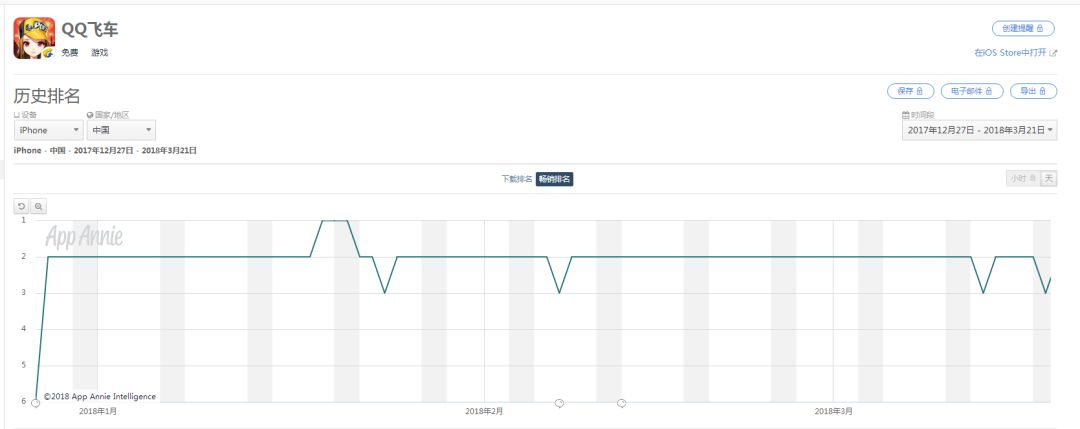Click the 电子邮件 button
The height and width of the screenshot is (429, 1080).
(972, 91)
